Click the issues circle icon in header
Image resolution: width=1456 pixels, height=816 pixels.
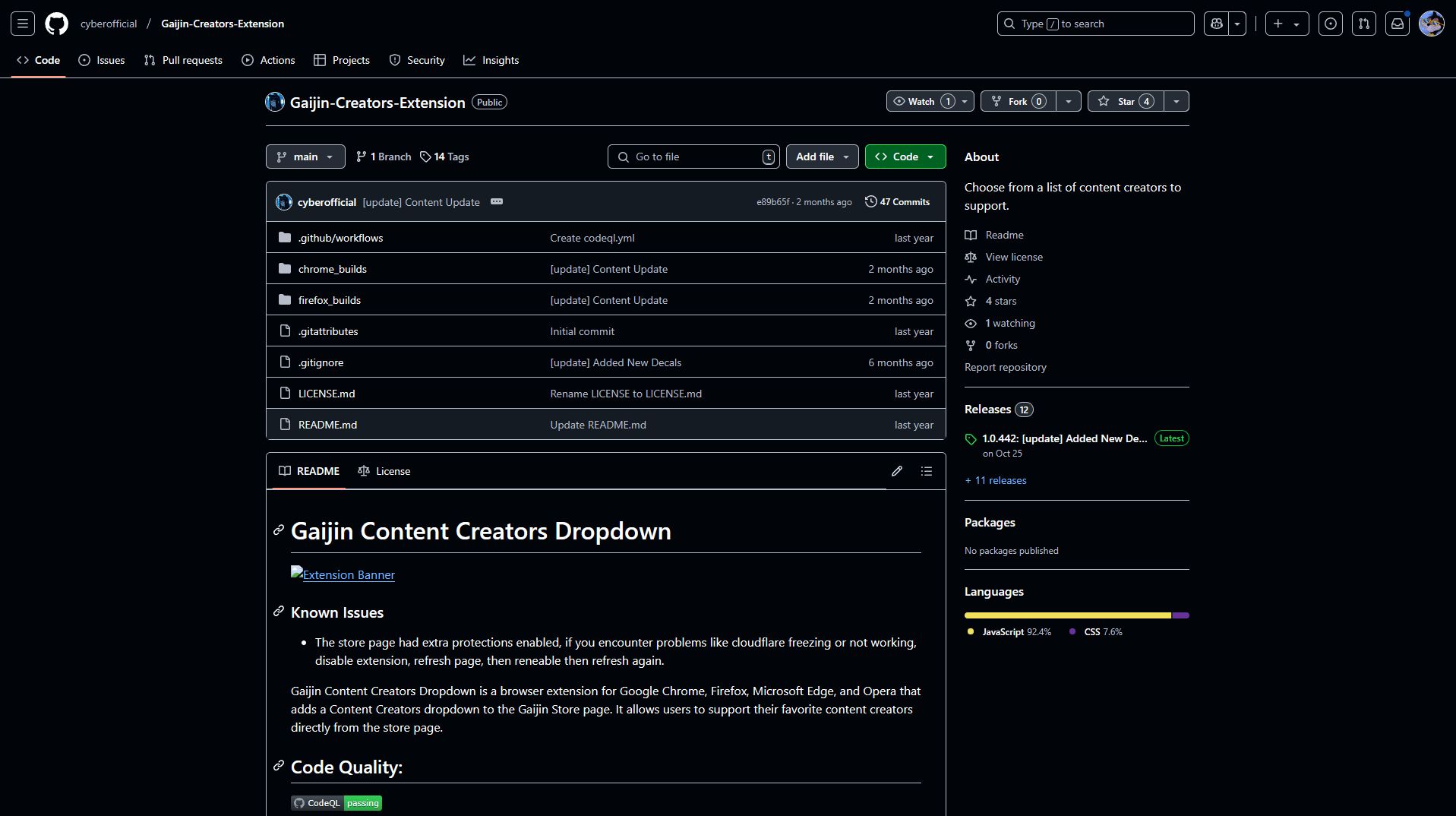(x=1330, y=24)
